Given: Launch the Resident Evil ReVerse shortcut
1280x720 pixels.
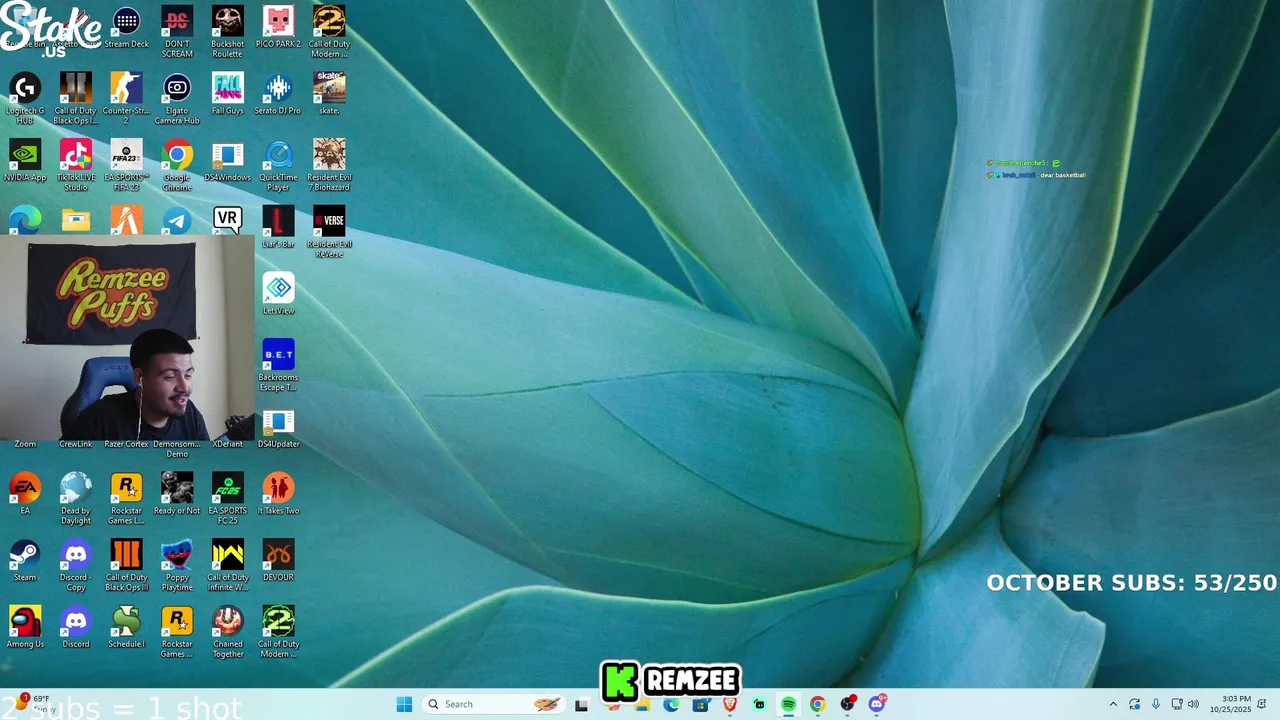Looking at the screenshot, I should [329, 232].
